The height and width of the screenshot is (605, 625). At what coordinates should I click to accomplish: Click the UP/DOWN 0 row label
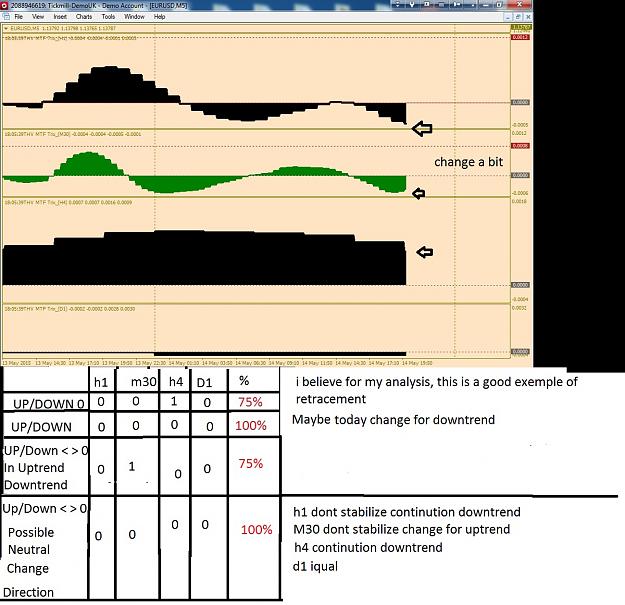49,404
